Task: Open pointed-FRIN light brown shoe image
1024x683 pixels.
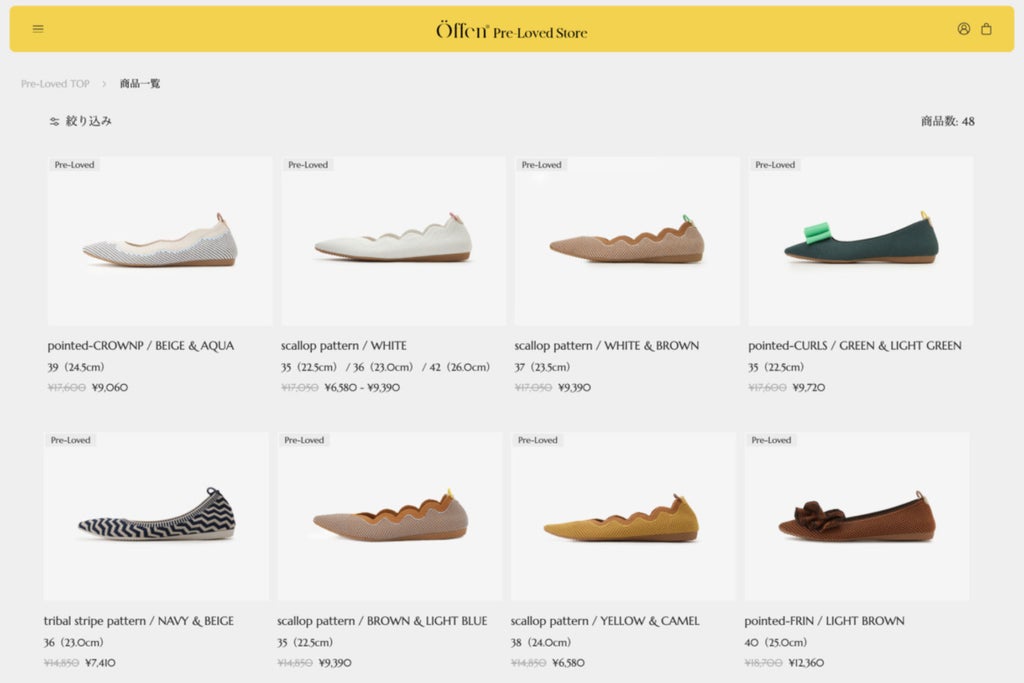Action: [857, 516]
